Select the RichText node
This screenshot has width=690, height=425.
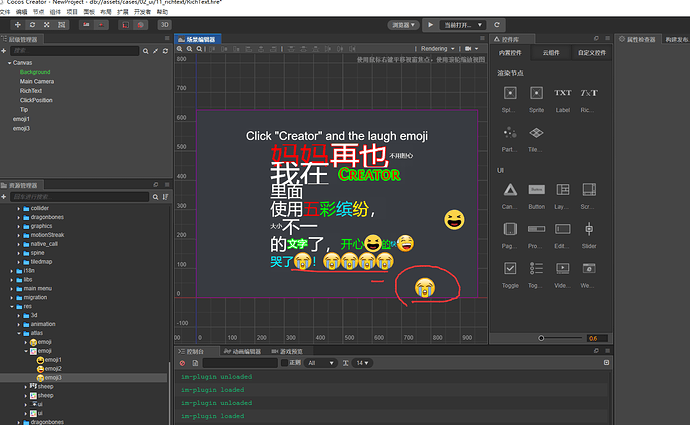[x=31, y=91]
